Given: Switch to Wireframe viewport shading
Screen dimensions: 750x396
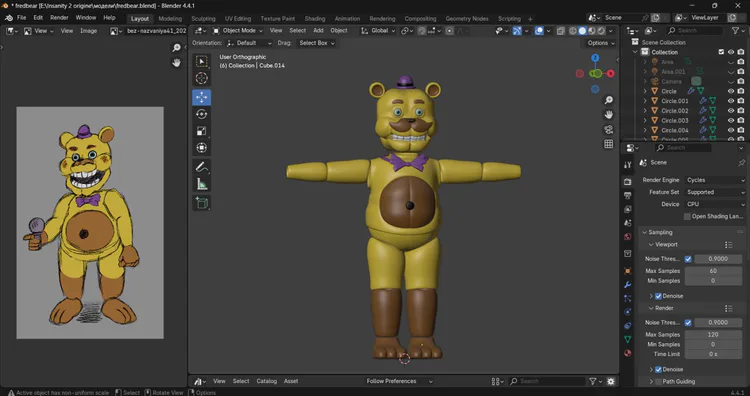Looking at the screenshot, I should point(573,31).
